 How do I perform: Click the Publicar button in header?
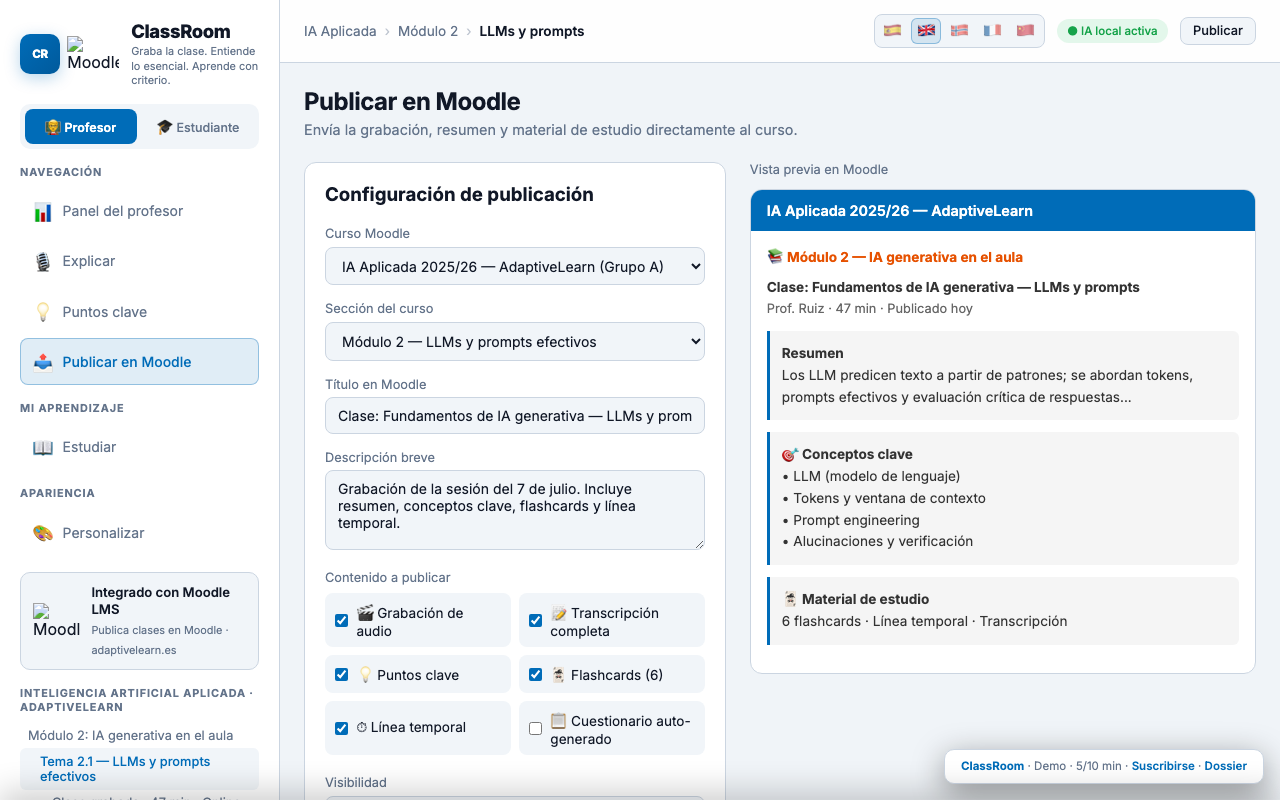pos(1217,31)
